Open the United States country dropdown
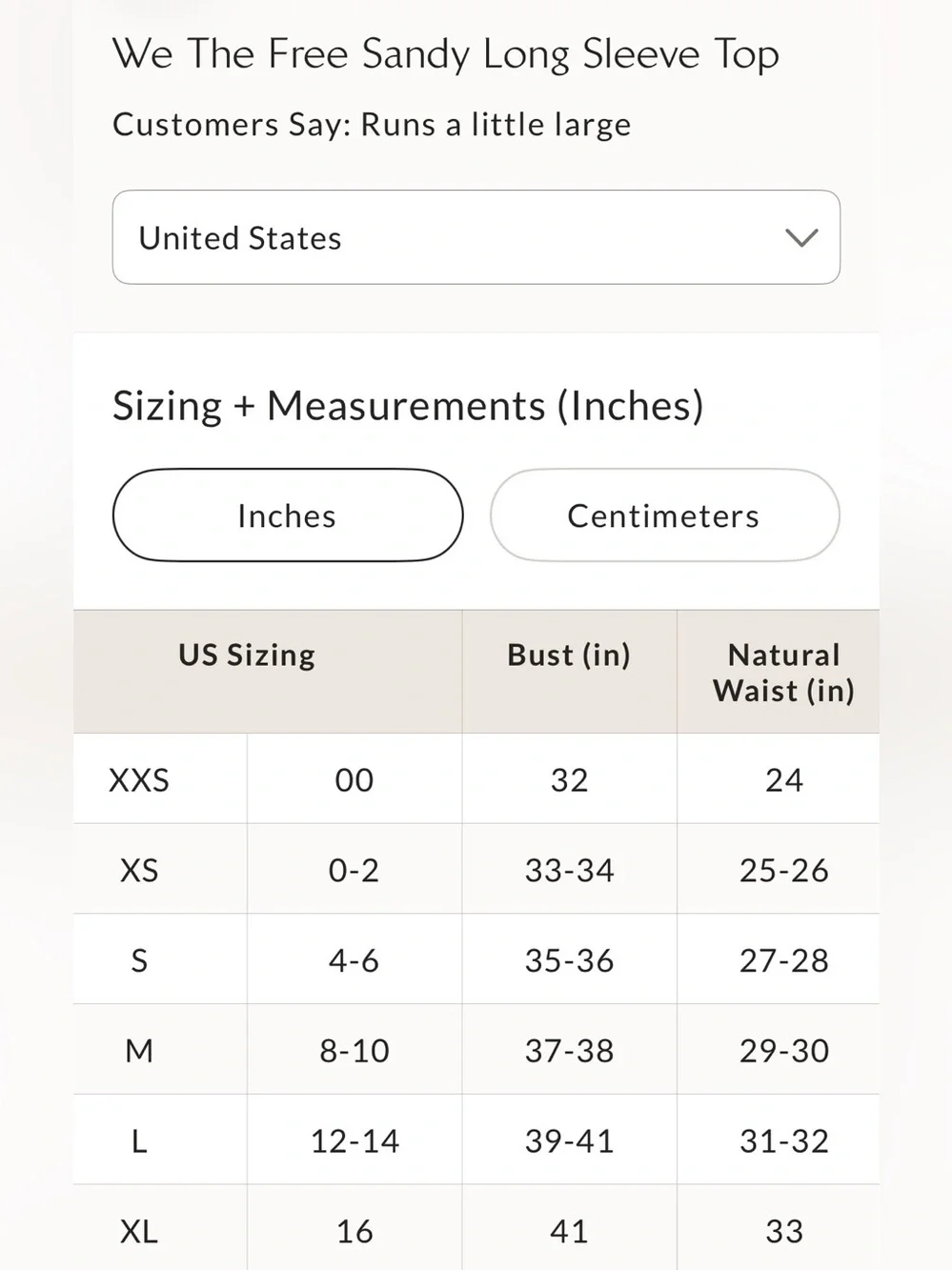 (476, 237)
